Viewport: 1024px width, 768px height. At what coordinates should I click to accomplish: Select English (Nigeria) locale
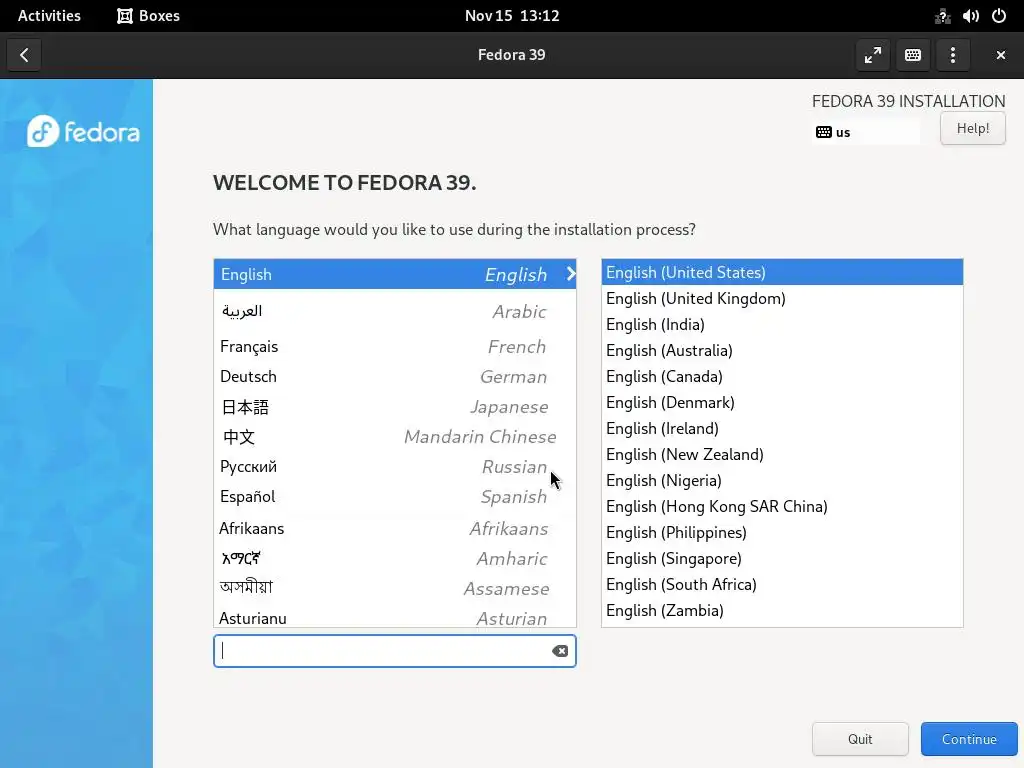782,481
